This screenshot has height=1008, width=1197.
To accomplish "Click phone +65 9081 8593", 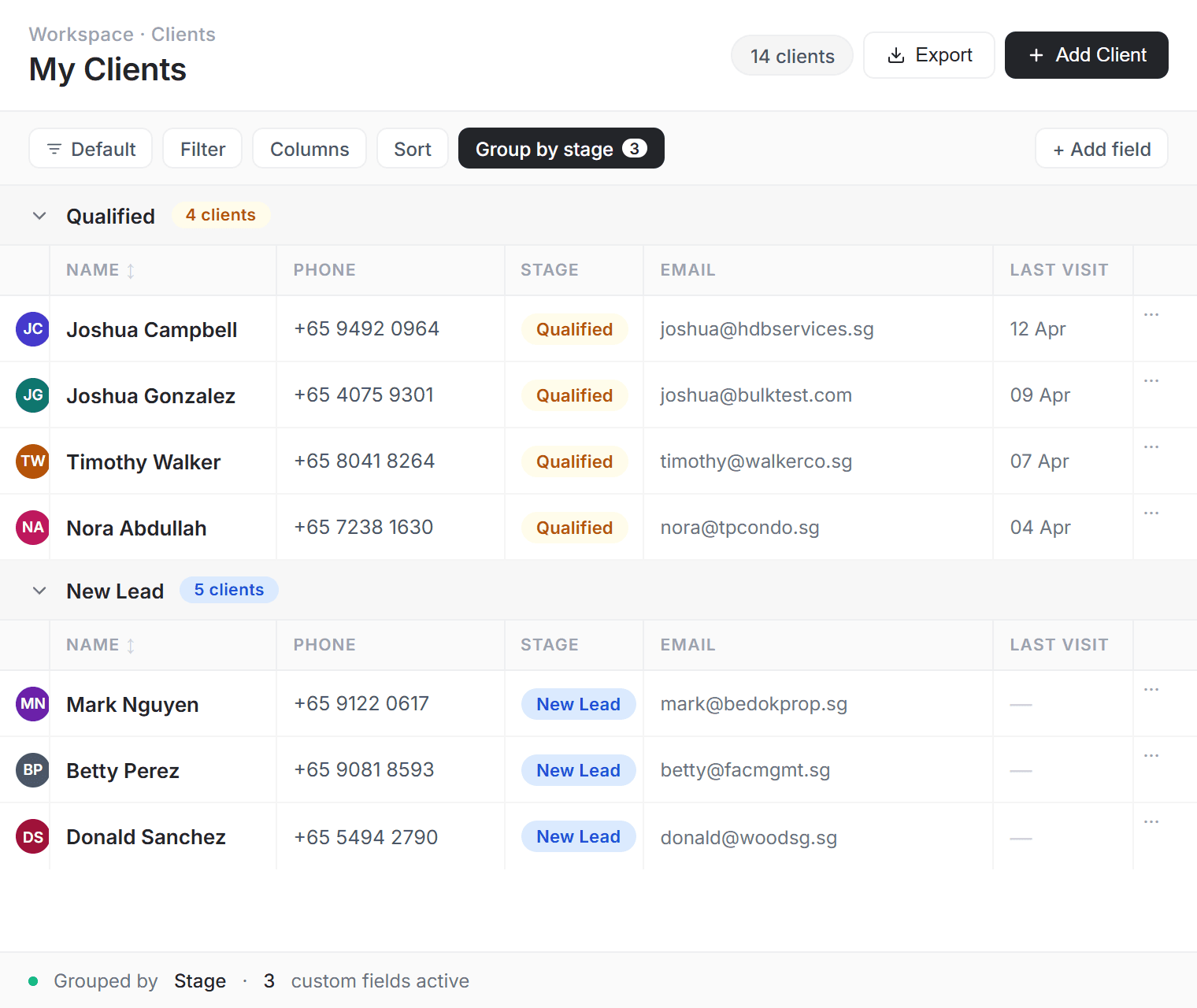I will tap(364, 769).
